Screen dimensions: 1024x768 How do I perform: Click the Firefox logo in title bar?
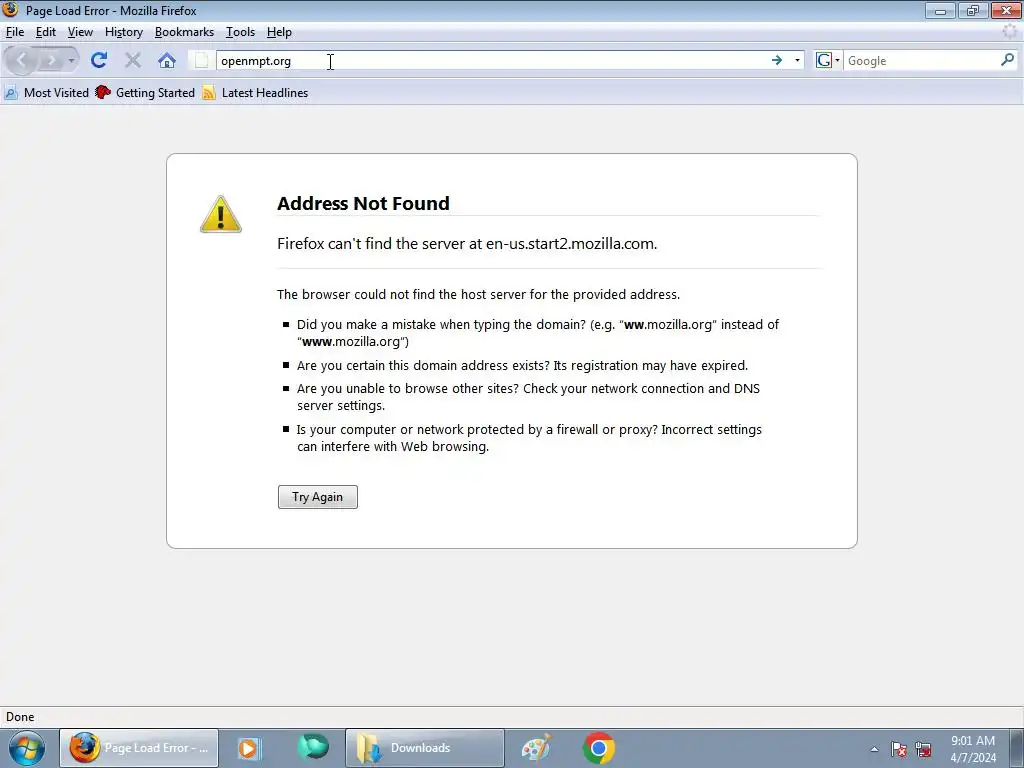tap(10, 10)
